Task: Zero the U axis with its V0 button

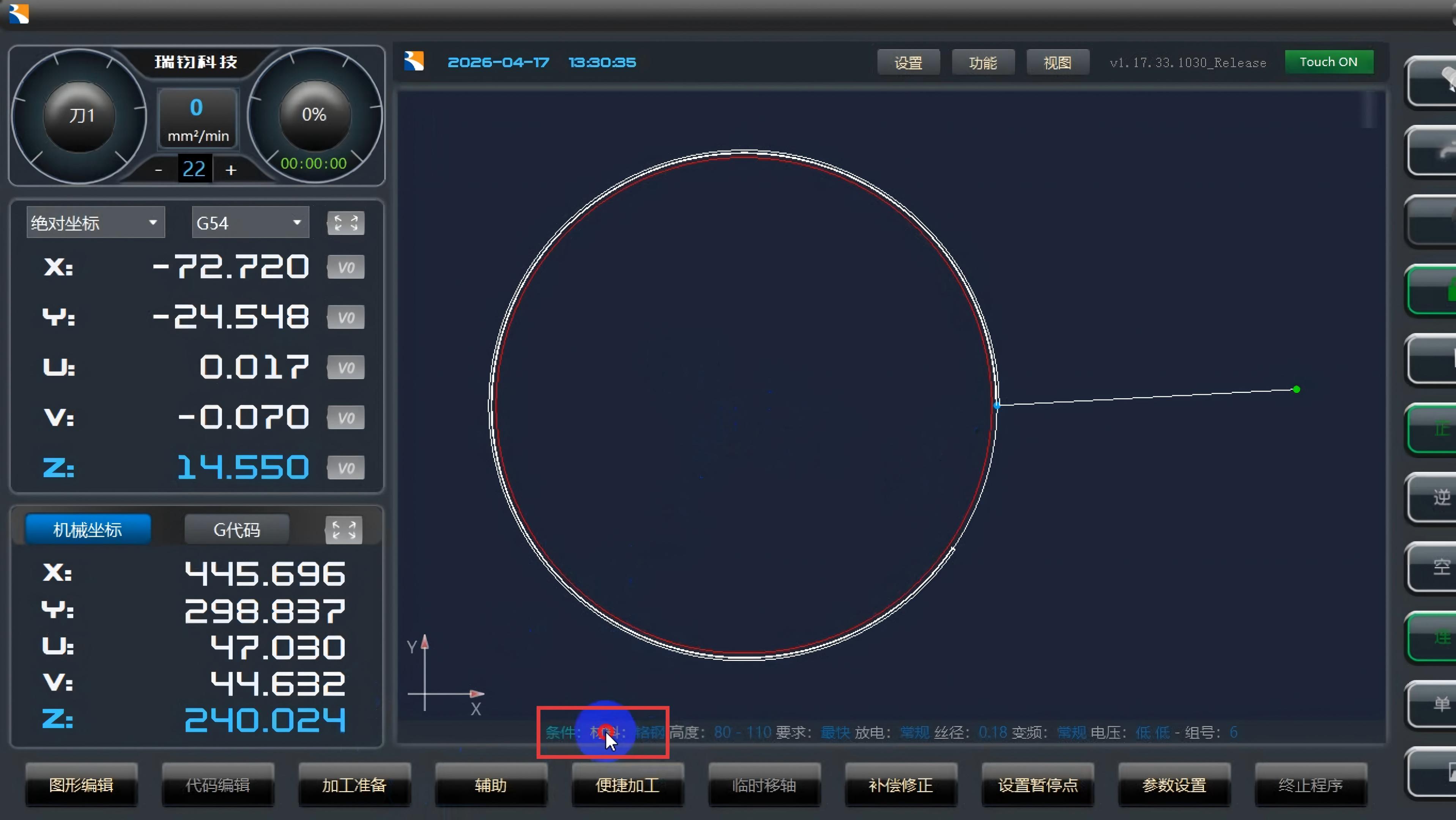Action: click(345, 367)
